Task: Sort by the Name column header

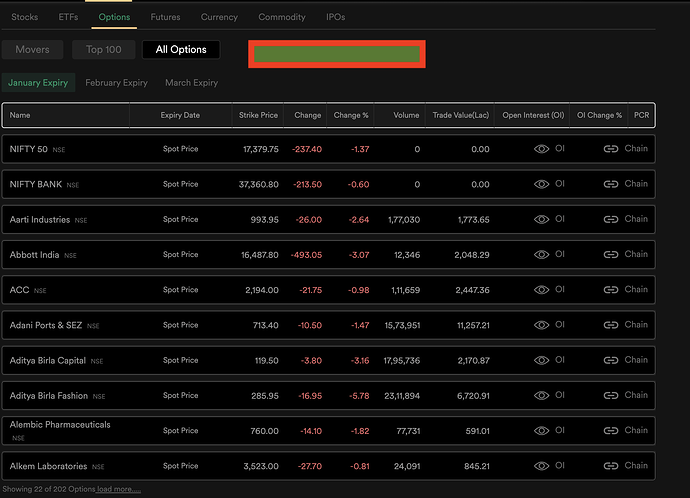Action: (x=20, y=115)
